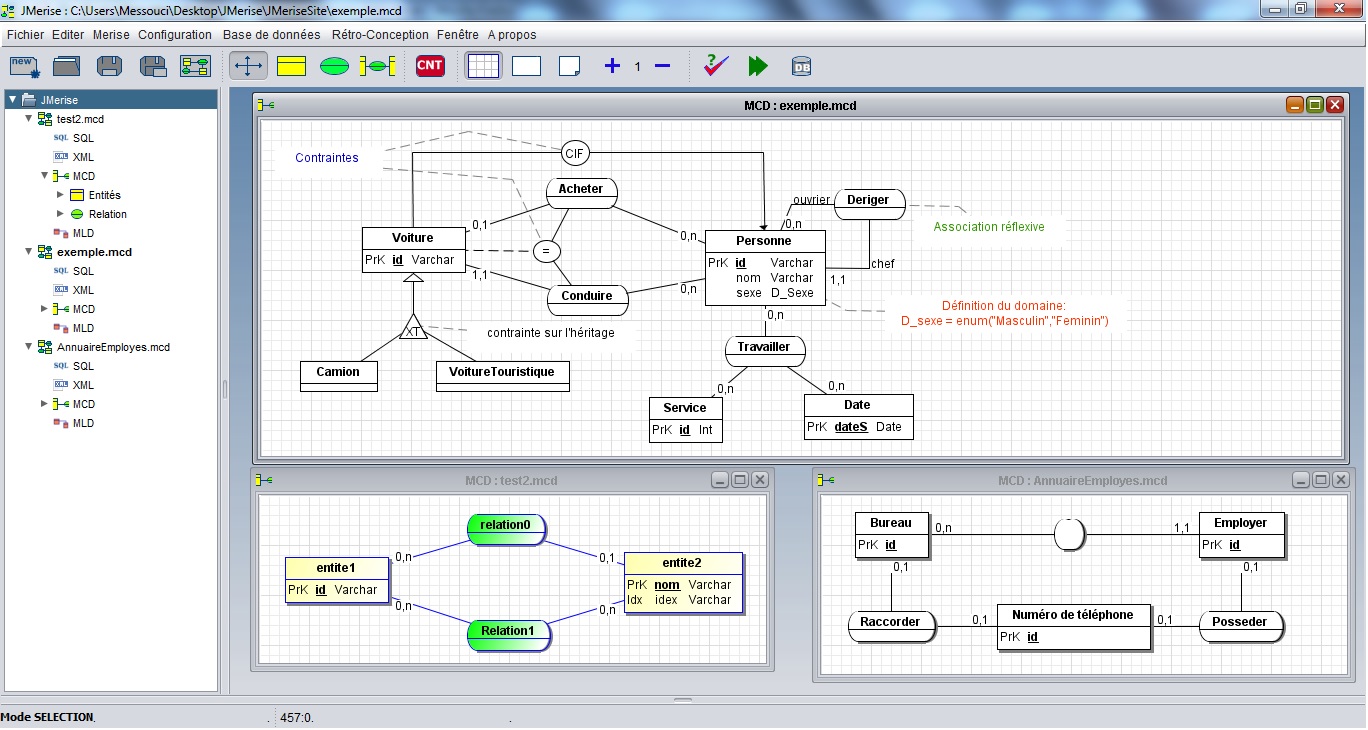Select MLD under exemple.mcd
This screenshot has height=730, width=1368.
[83, 328]
